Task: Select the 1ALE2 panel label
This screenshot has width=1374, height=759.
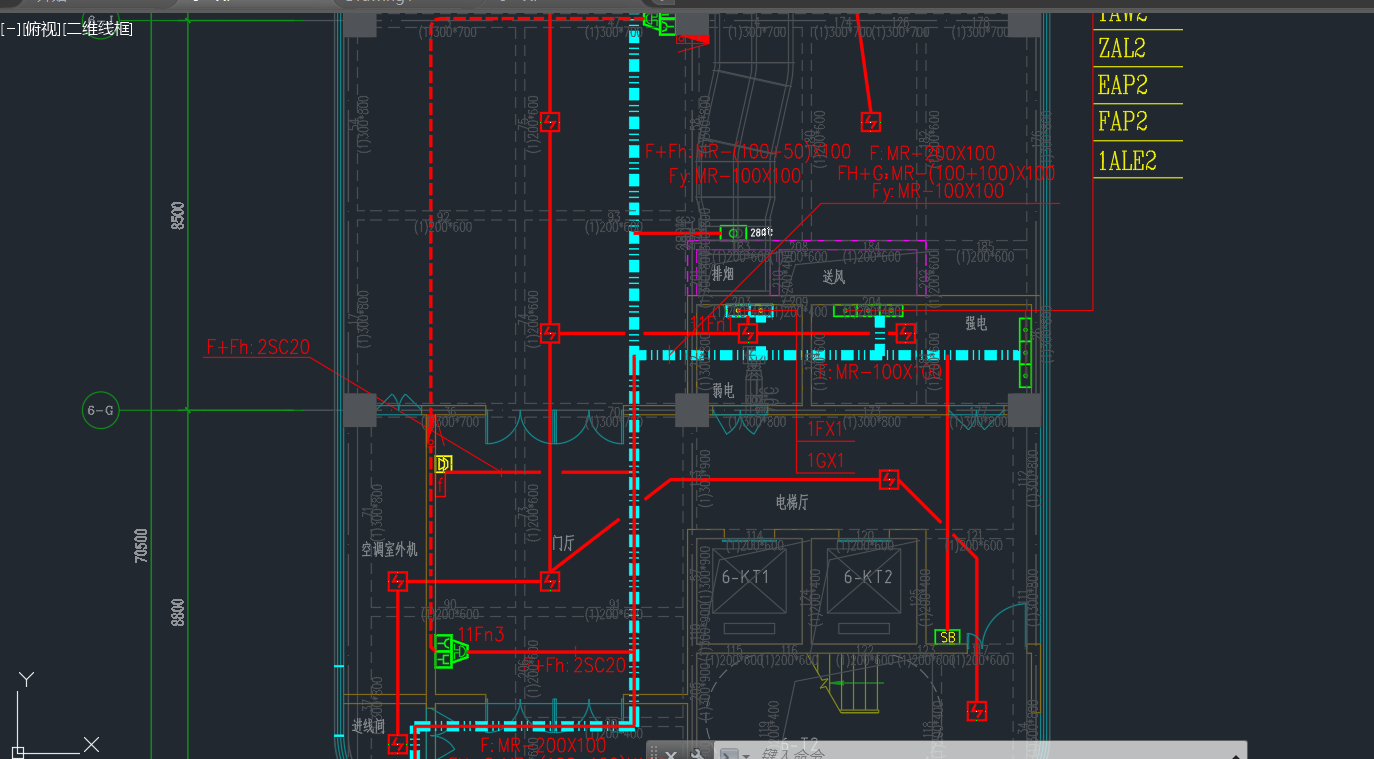Action: 1127,161
